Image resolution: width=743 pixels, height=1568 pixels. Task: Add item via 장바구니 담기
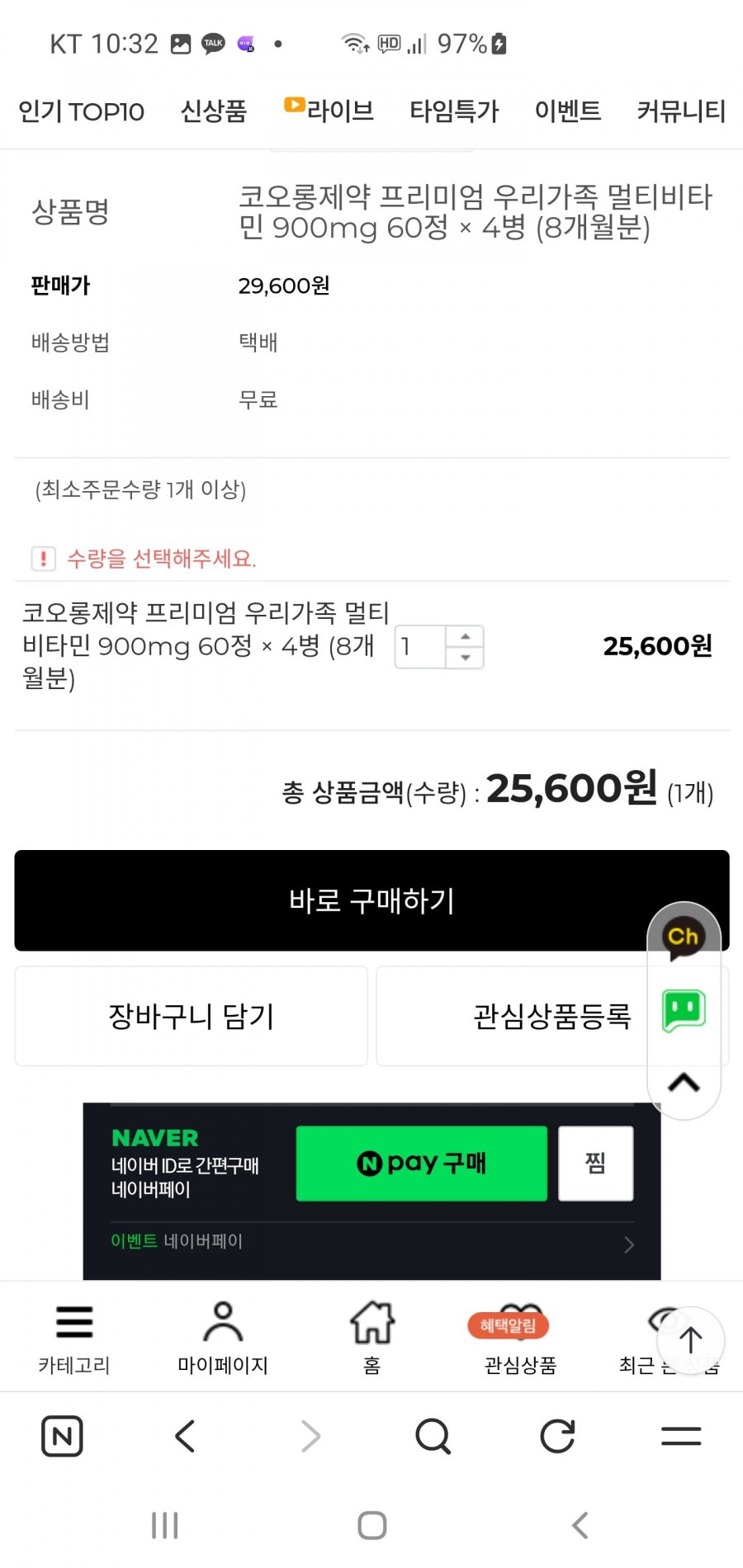(x=192, y=1016)
